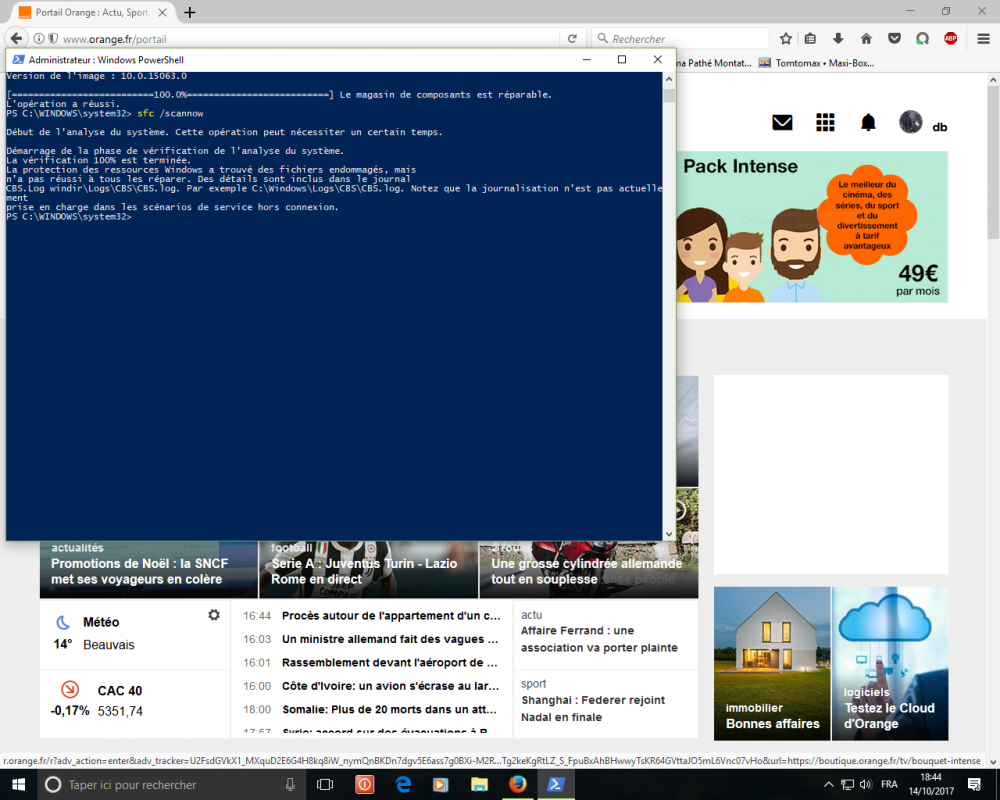This screenshot has height=800, width=1000.
Task: Open the Firefox downloads arrow icon
Action: tap(838, 38)
